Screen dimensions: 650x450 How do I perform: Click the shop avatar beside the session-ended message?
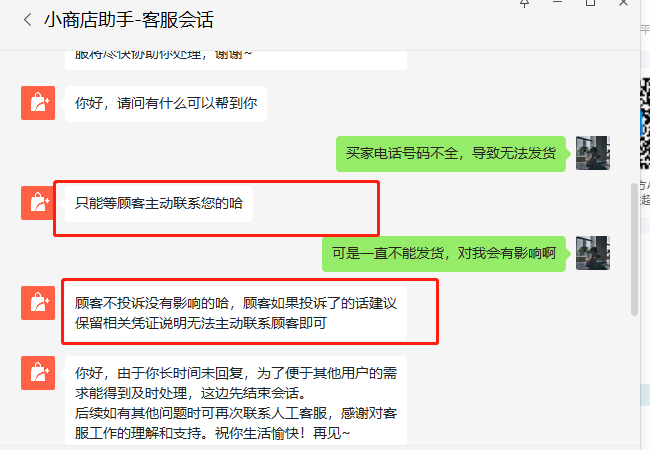[38, 373]
